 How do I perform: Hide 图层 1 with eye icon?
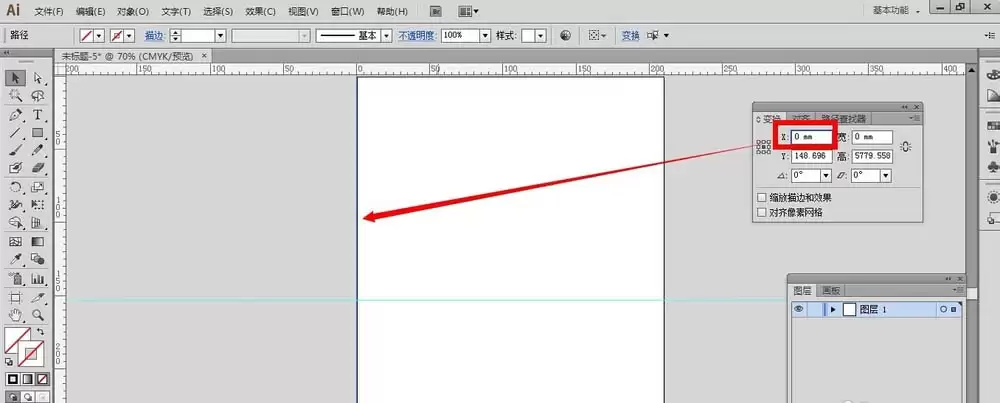[x=798, y=309]
